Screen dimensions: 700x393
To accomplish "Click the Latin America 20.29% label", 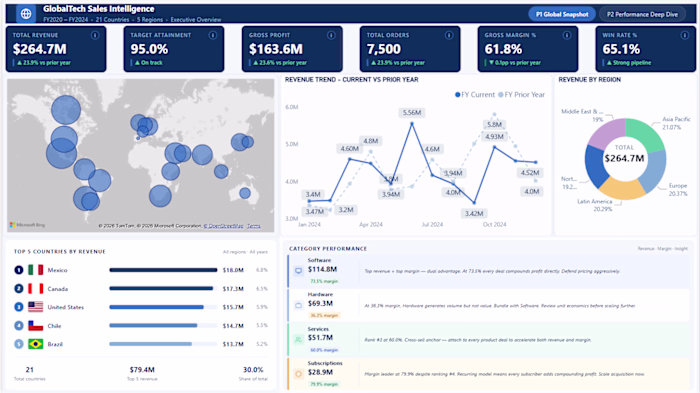I will tap(596, 205).
